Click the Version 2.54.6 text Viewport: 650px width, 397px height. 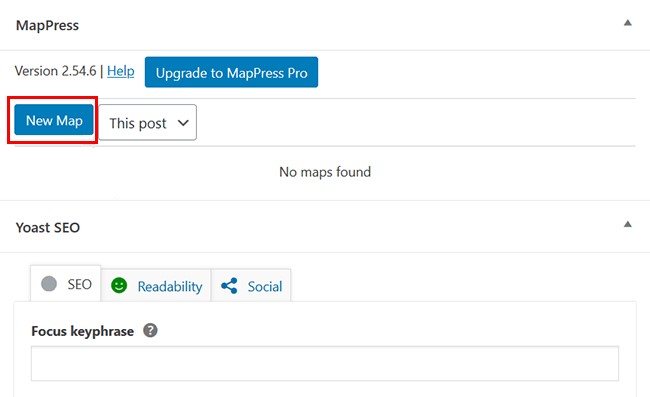[56, 71]
